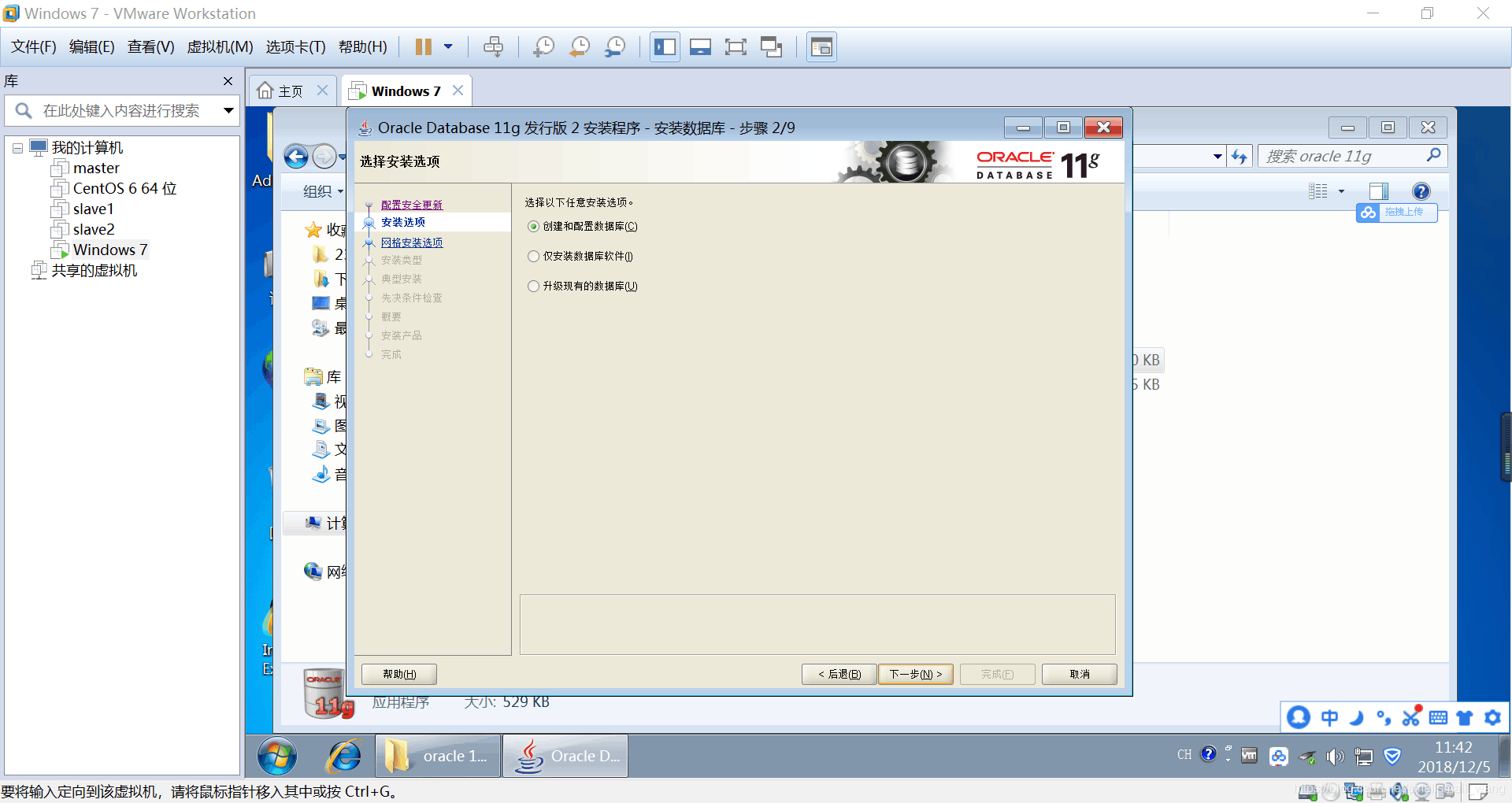Click the 网格安装选项 step link

412,242
